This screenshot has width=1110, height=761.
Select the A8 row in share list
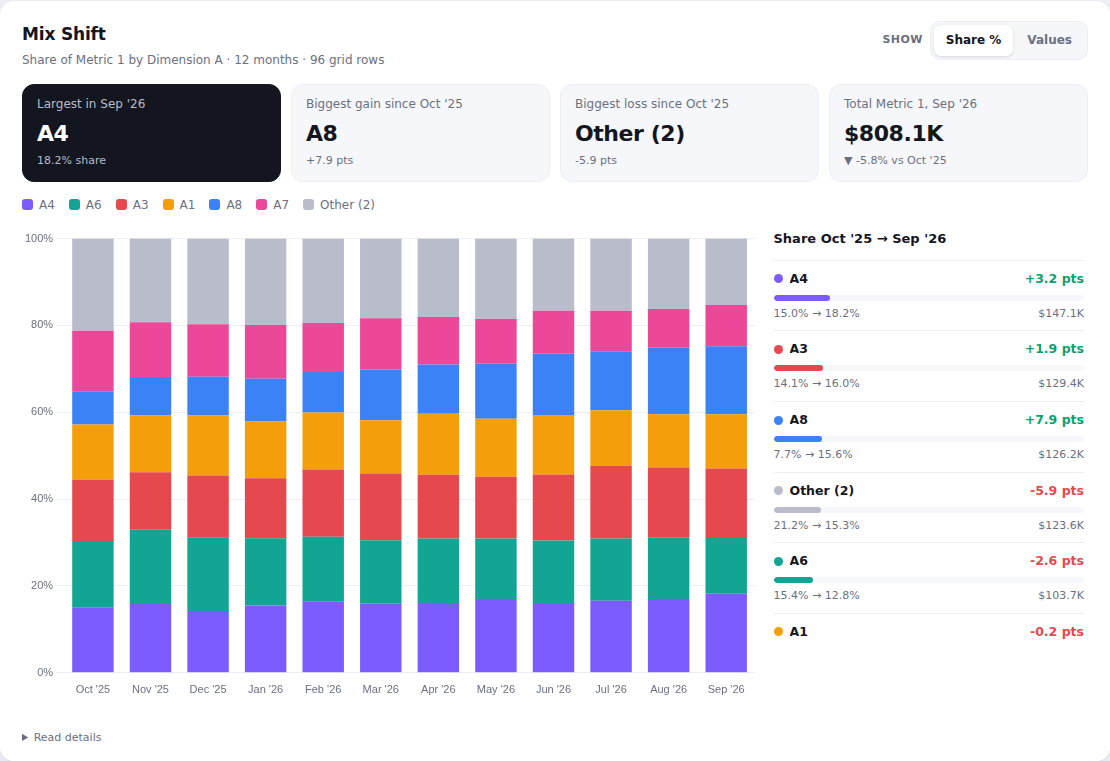(929, 437)
